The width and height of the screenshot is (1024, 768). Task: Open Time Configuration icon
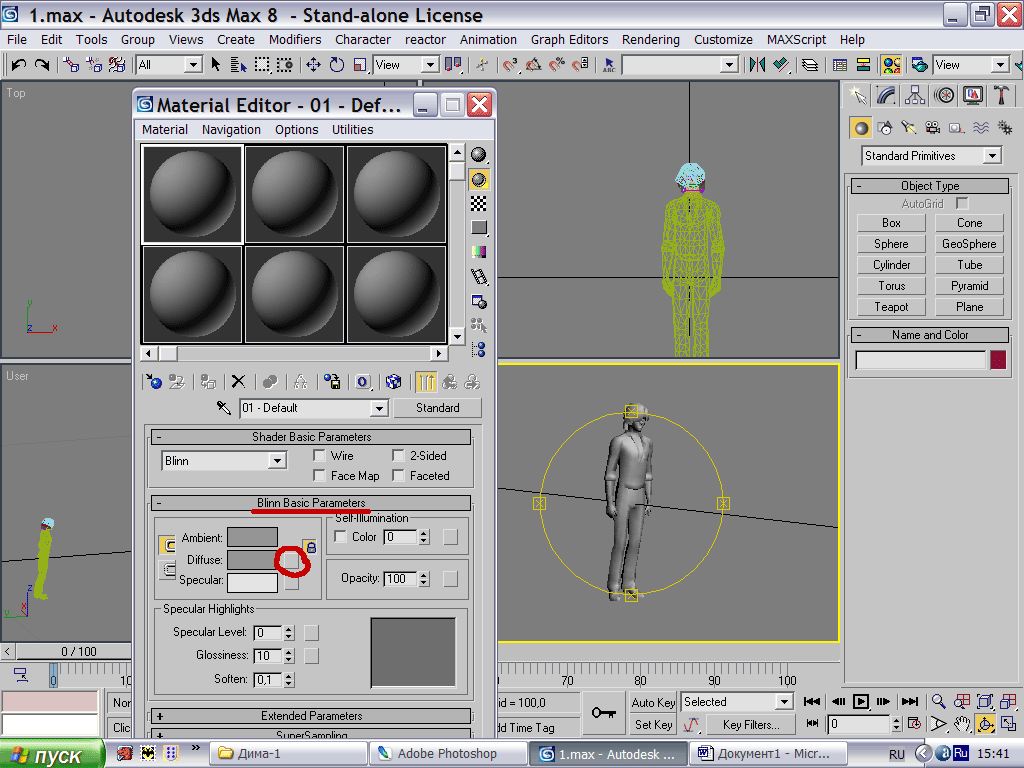pos(914,724)
